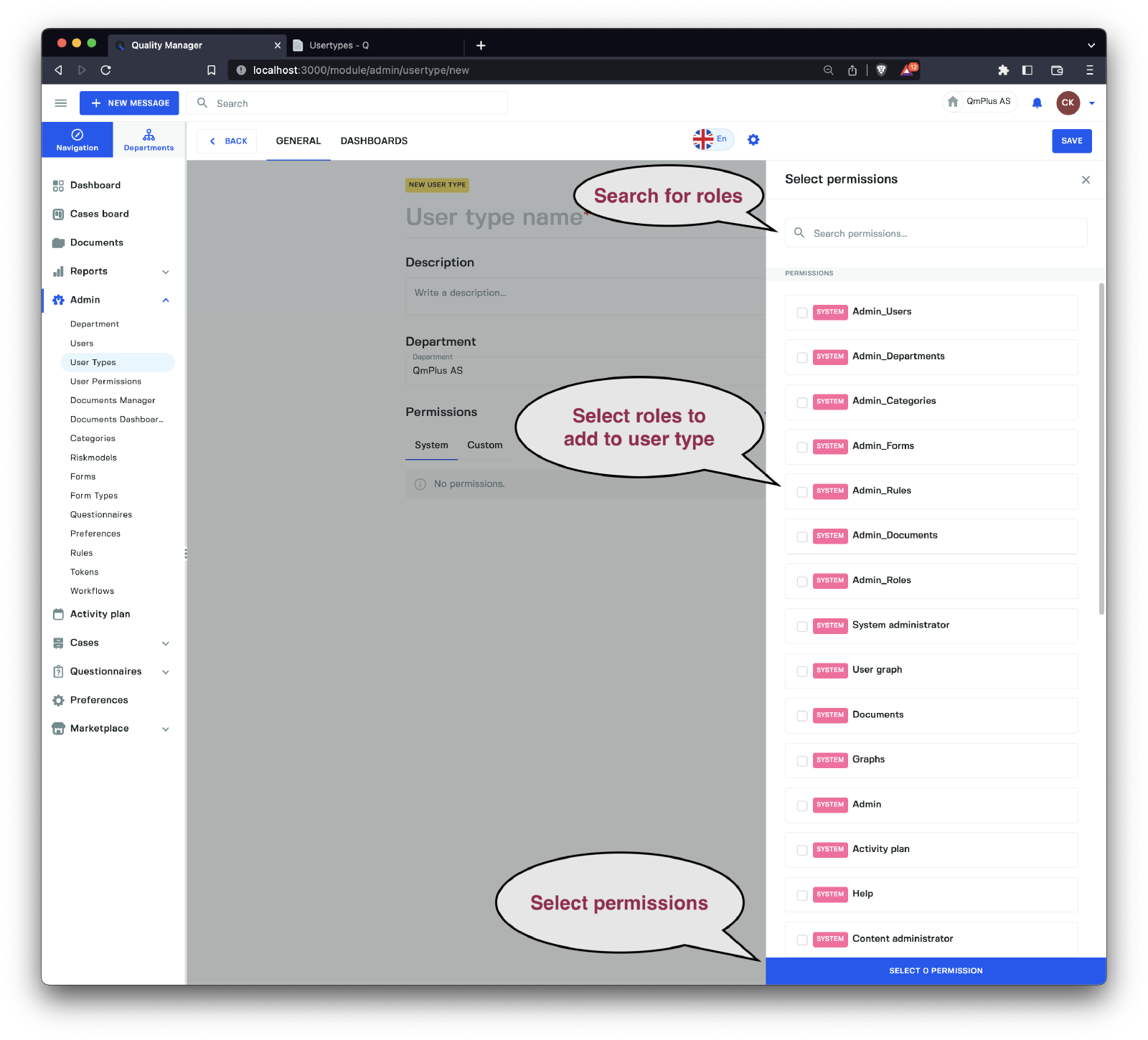Viewport: 1148px width, 1040px height.
Task: Expand the Marketplace menu chevron
Action: (166, 729)
